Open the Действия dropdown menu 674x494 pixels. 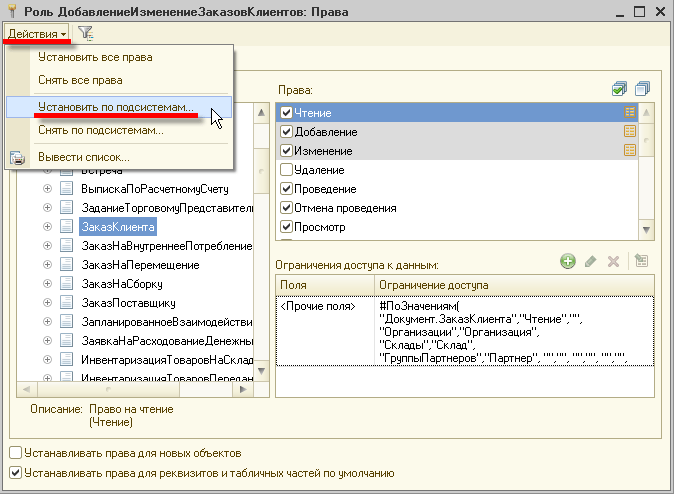37,34
